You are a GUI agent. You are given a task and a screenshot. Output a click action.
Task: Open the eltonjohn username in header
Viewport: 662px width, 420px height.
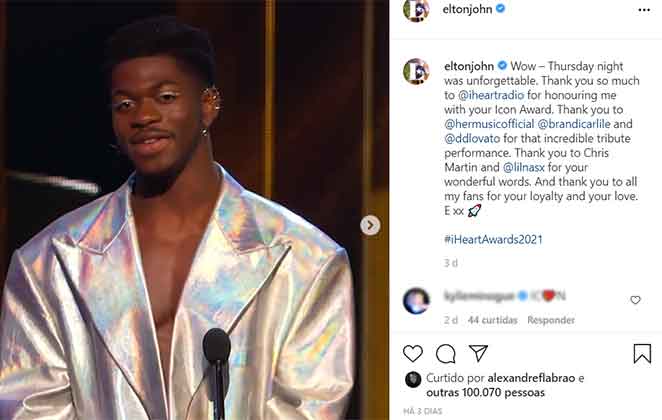coord(467,9)
